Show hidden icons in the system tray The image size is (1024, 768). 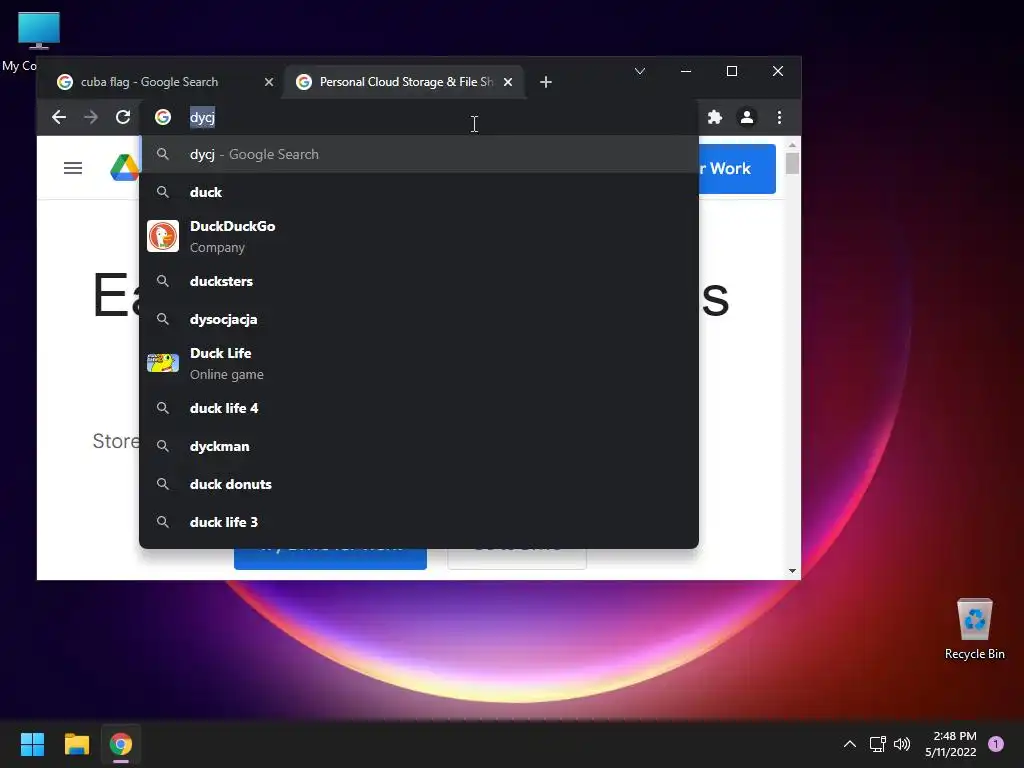[x=850, y=744]
